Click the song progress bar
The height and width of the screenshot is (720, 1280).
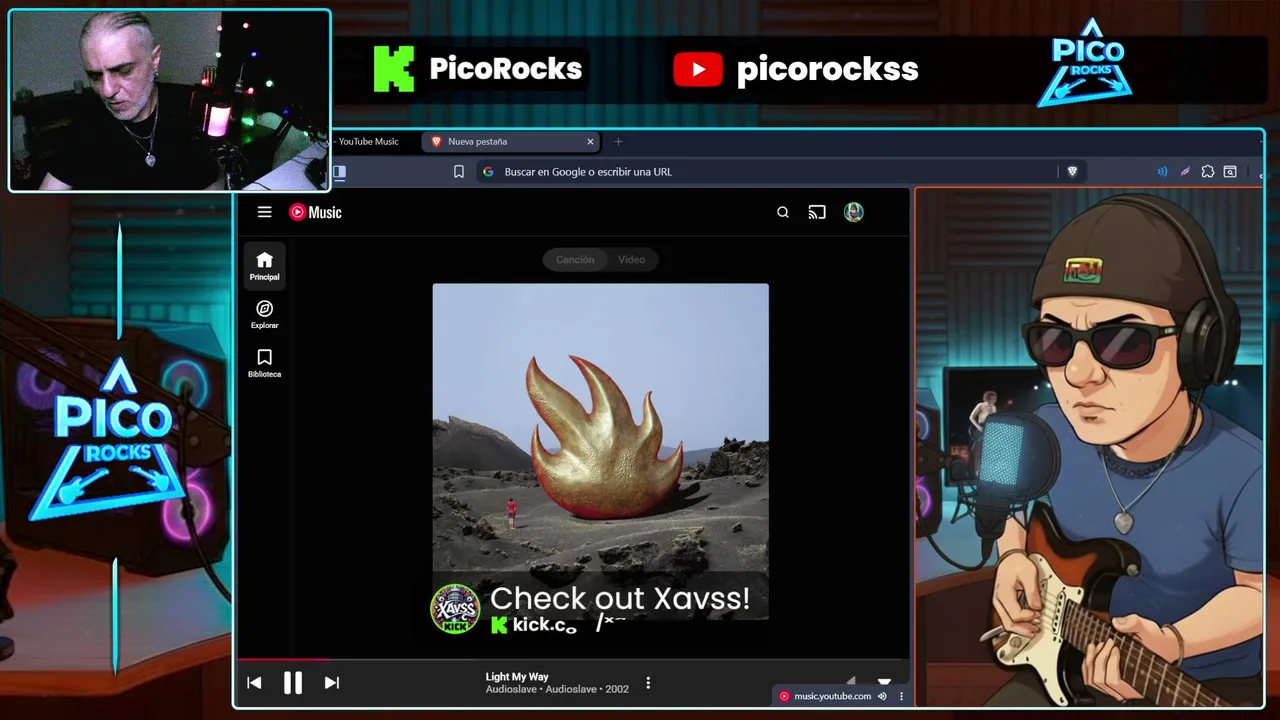pos(573,659)
